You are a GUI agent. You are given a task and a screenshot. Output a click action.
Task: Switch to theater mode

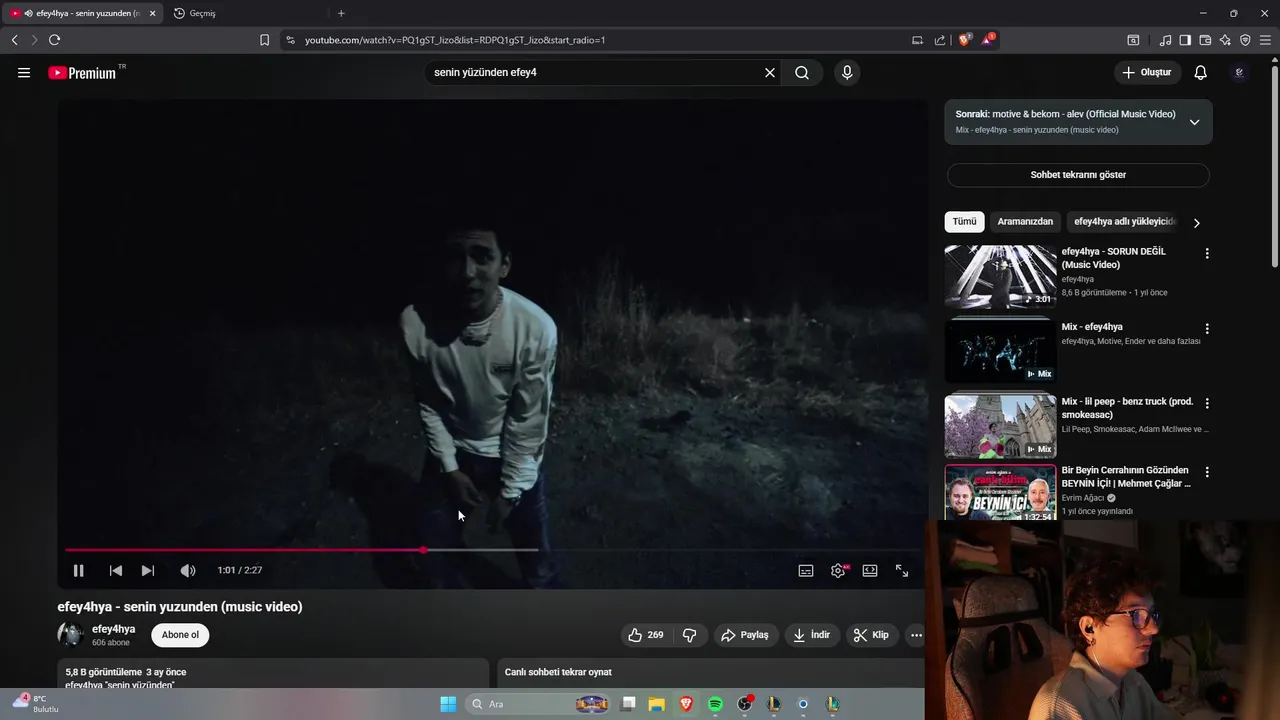870,571
